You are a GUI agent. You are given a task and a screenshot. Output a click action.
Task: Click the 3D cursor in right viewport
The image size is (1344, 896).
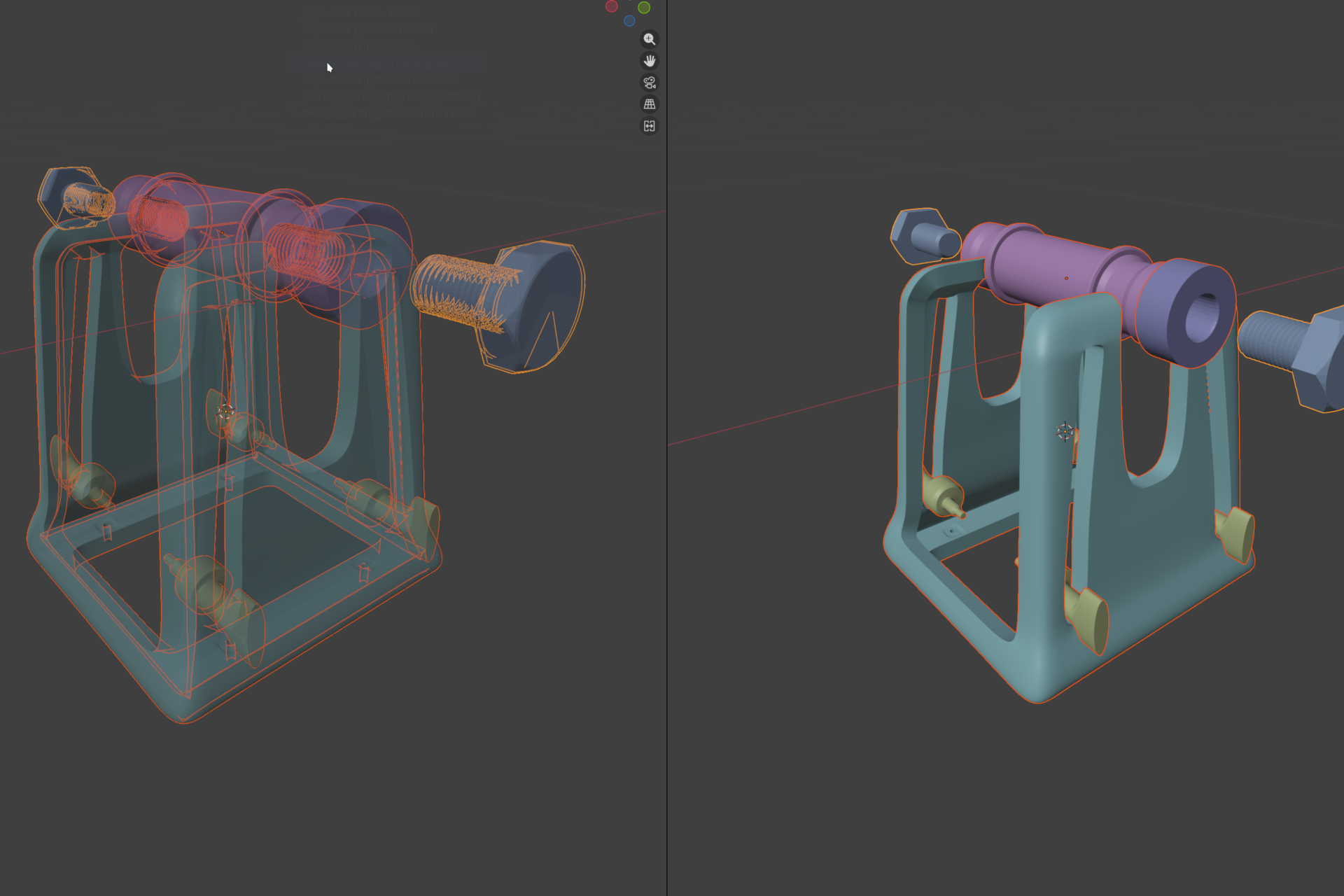click(1065, 431)
